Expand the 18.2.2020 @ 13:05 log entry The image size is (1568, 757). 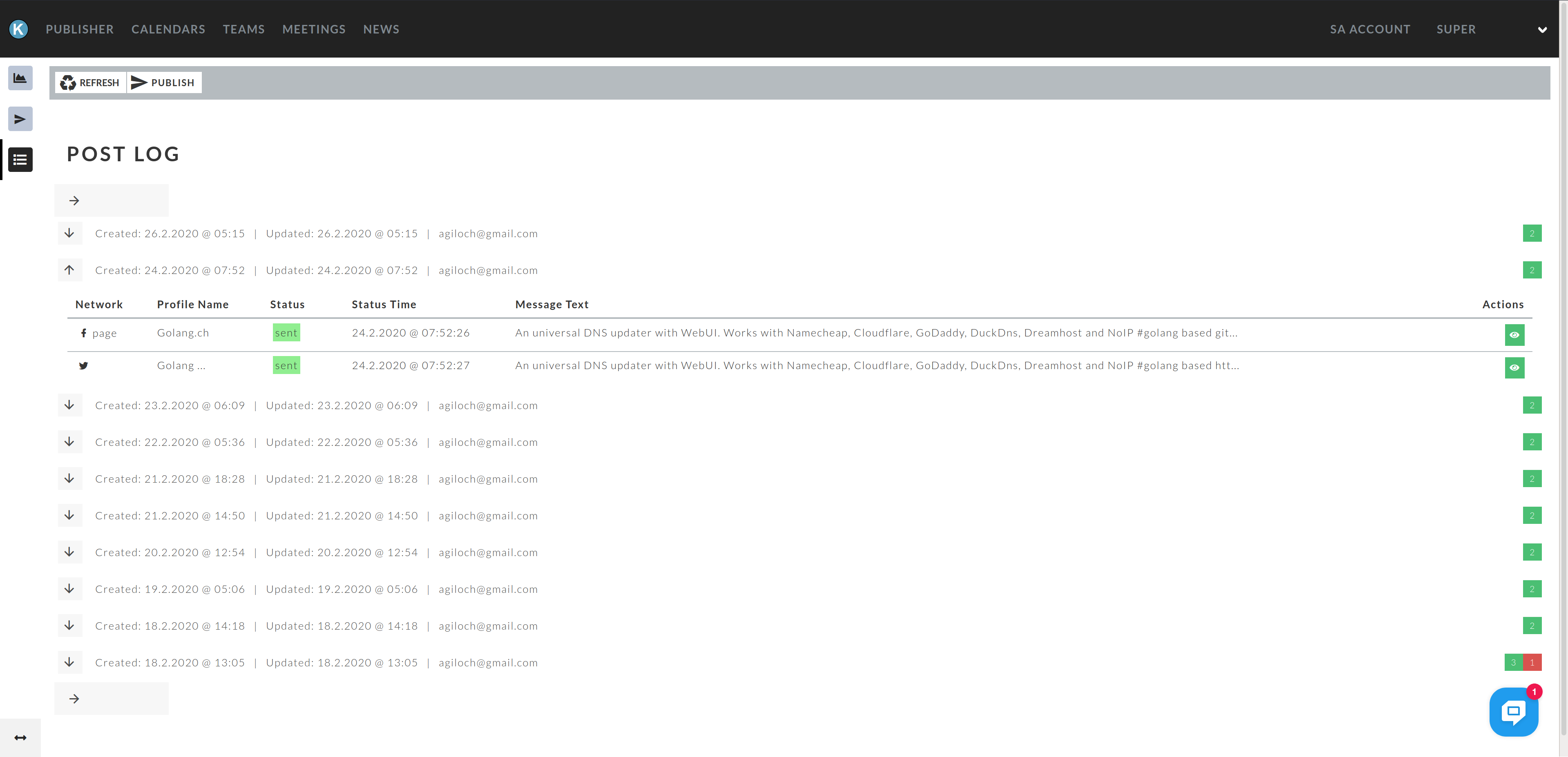coord(69,662)
